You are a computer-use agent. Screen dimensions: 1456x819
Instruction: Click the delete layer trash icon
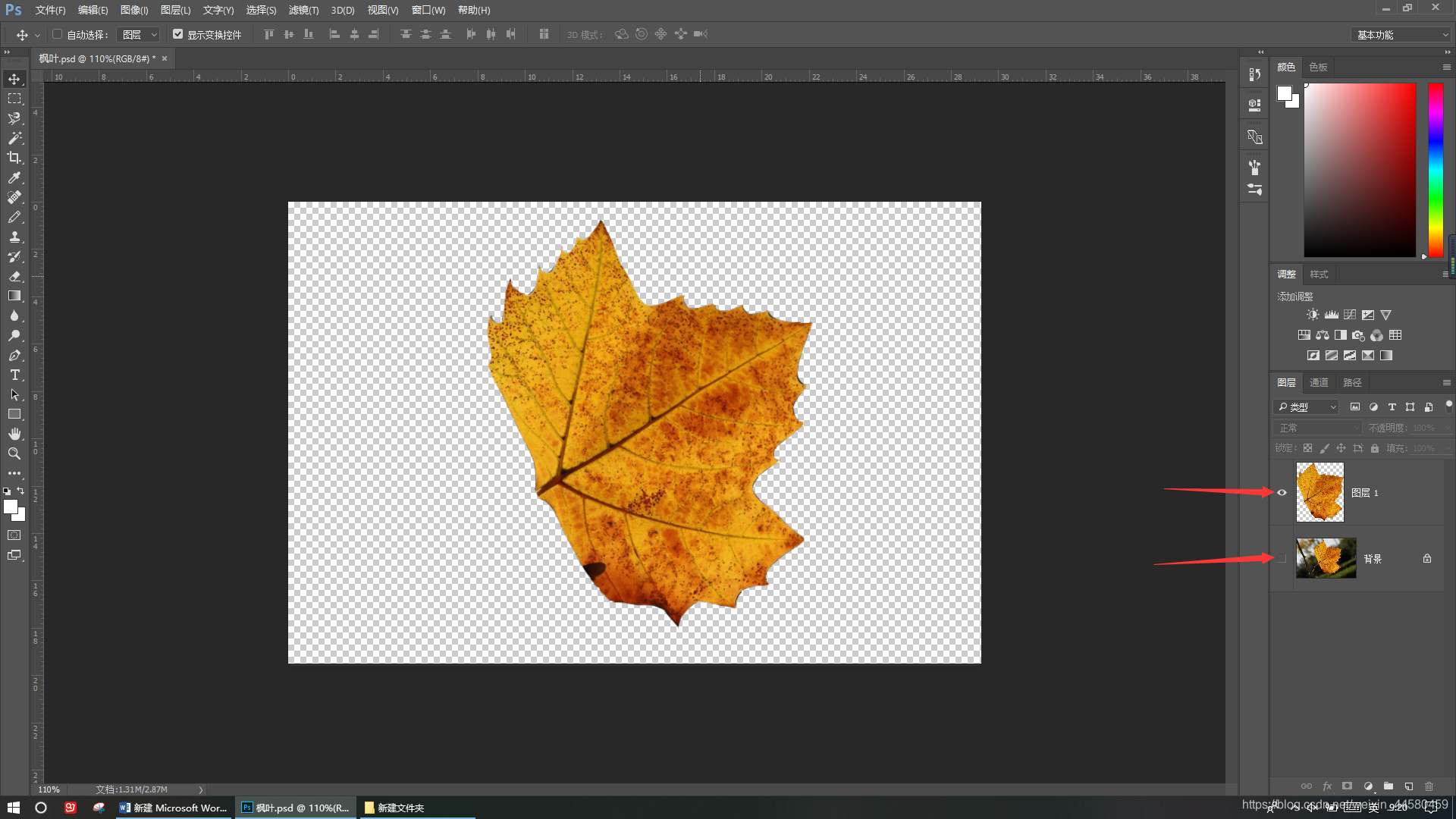[1429, 786]
